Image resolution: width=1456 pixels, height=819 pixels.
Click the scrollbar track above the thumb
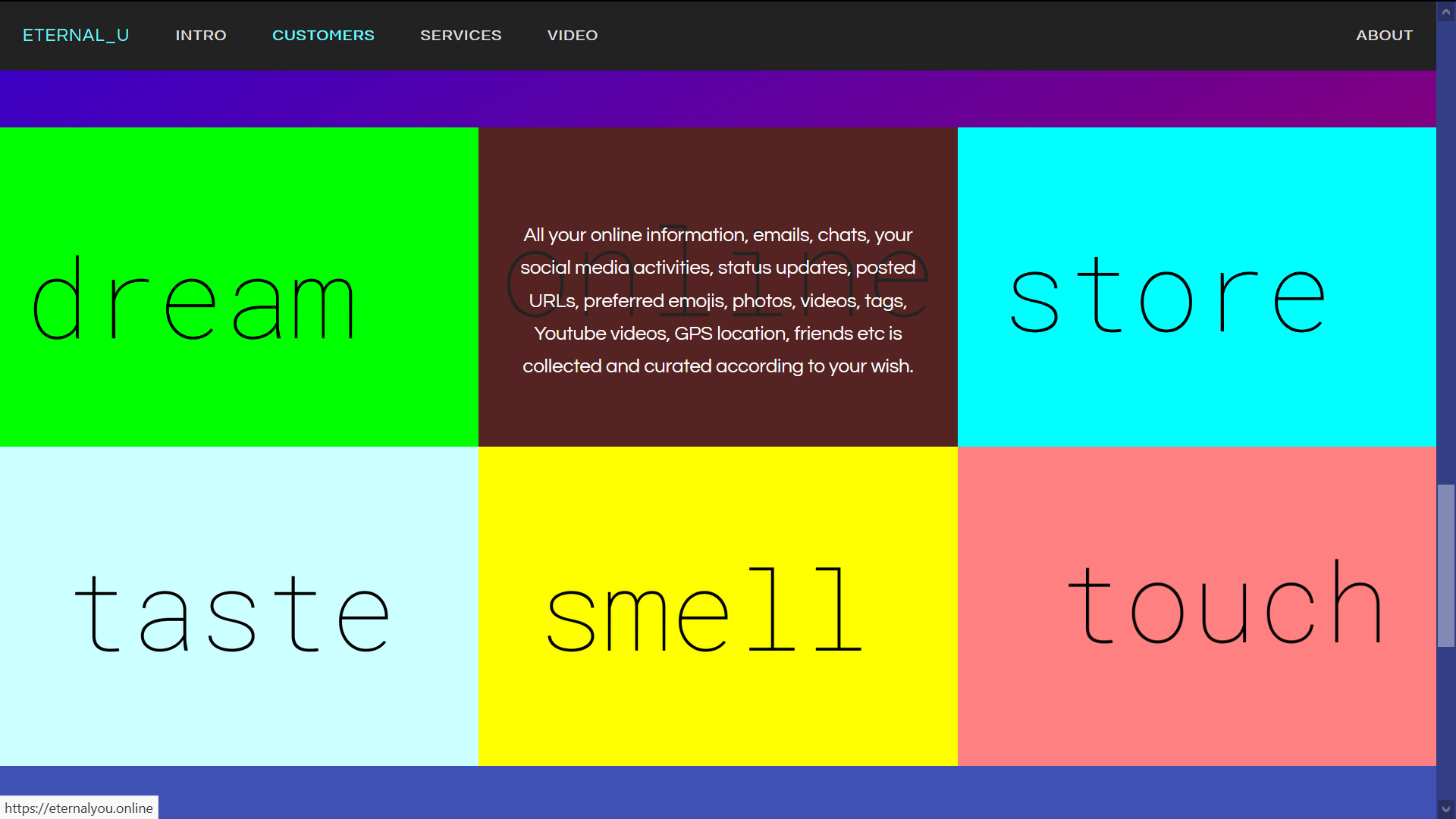1445,250
